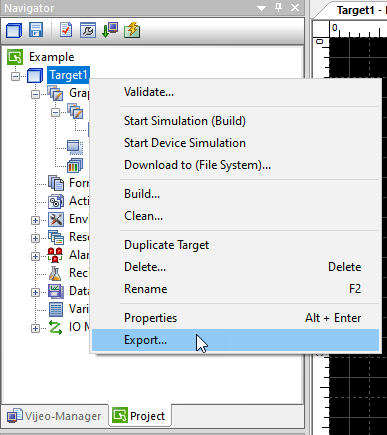
Task: Choose Rename in context menu
Action: point(235,289)
